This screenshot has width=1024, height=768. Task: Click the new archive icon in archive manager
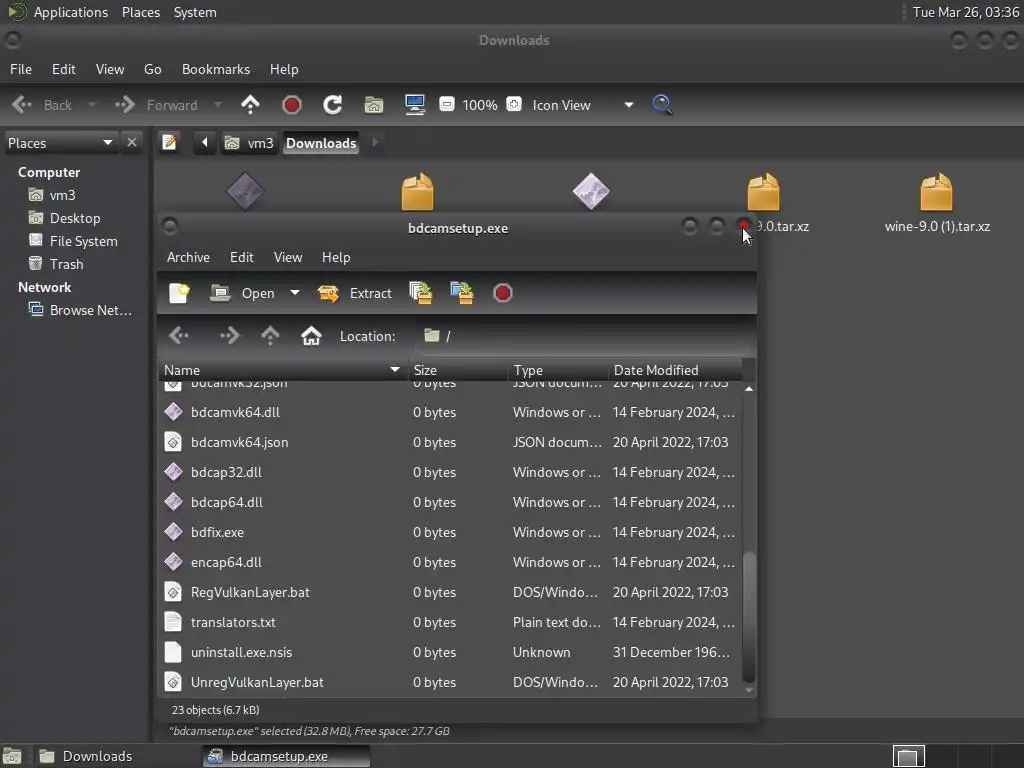180,293
